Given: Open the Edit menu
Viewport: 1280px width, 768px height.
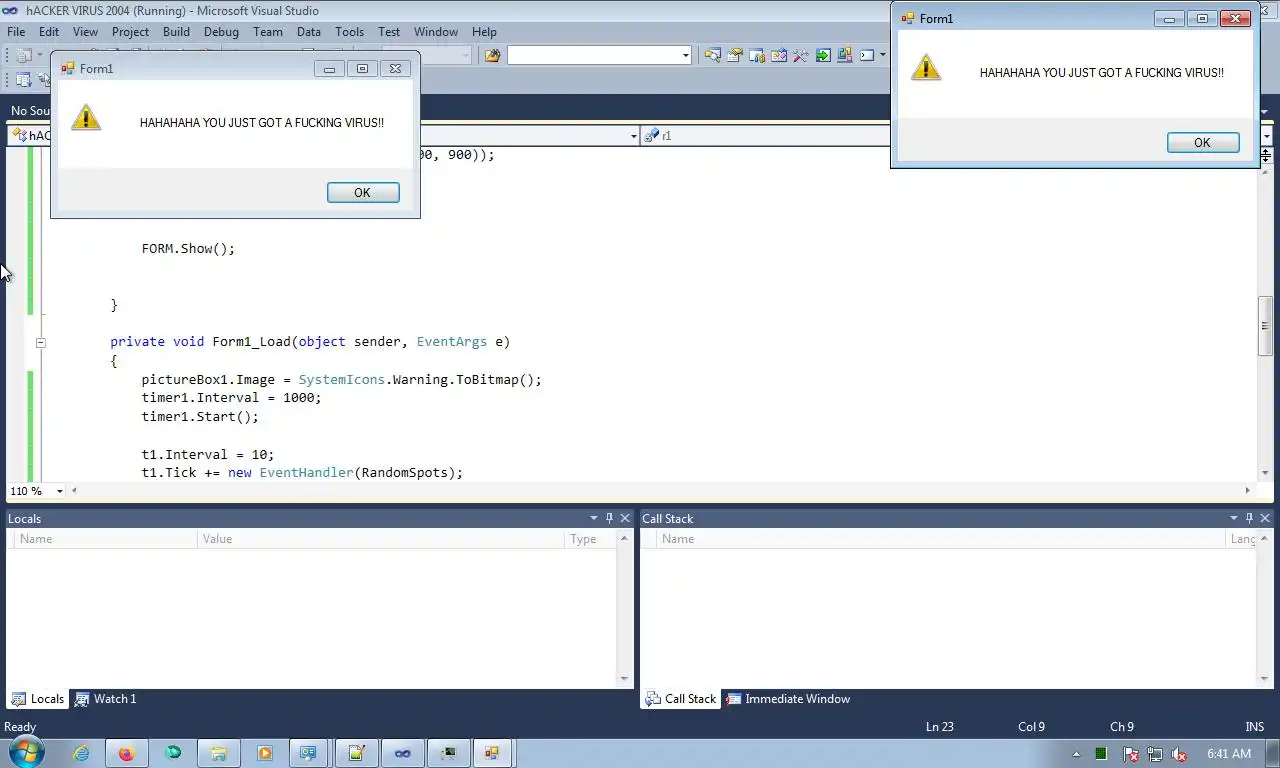Looking at the screenshot, I should (x=48, y=32).
